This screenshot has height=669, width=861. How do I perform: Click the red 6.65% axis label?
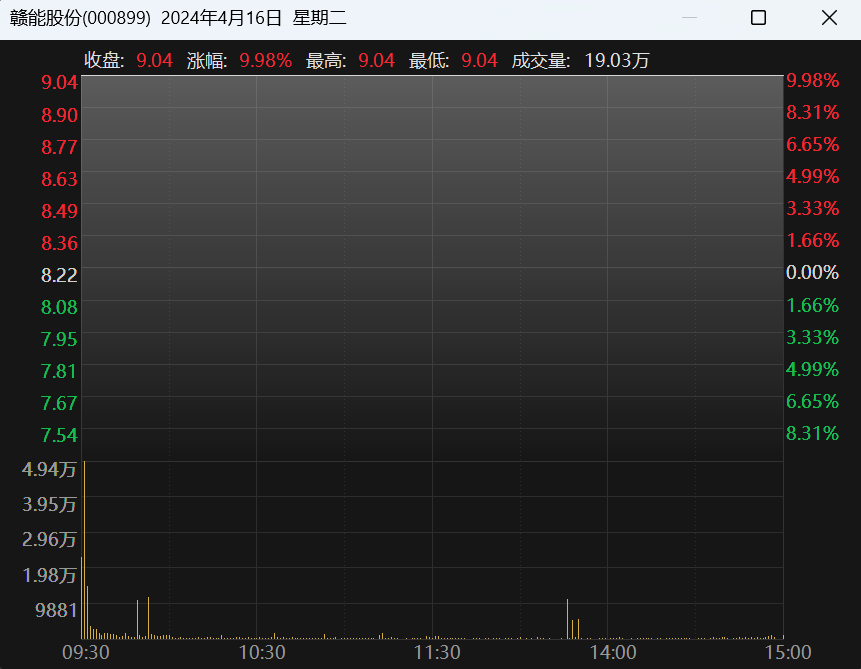tap(812, 144)
